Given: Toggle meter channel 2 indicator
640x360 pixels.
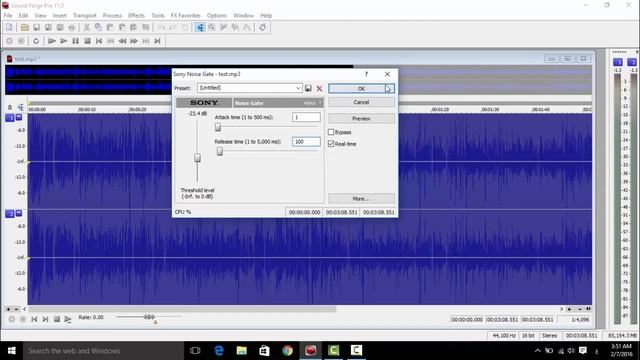Looking at the screenshot, I should pos(631,62).
